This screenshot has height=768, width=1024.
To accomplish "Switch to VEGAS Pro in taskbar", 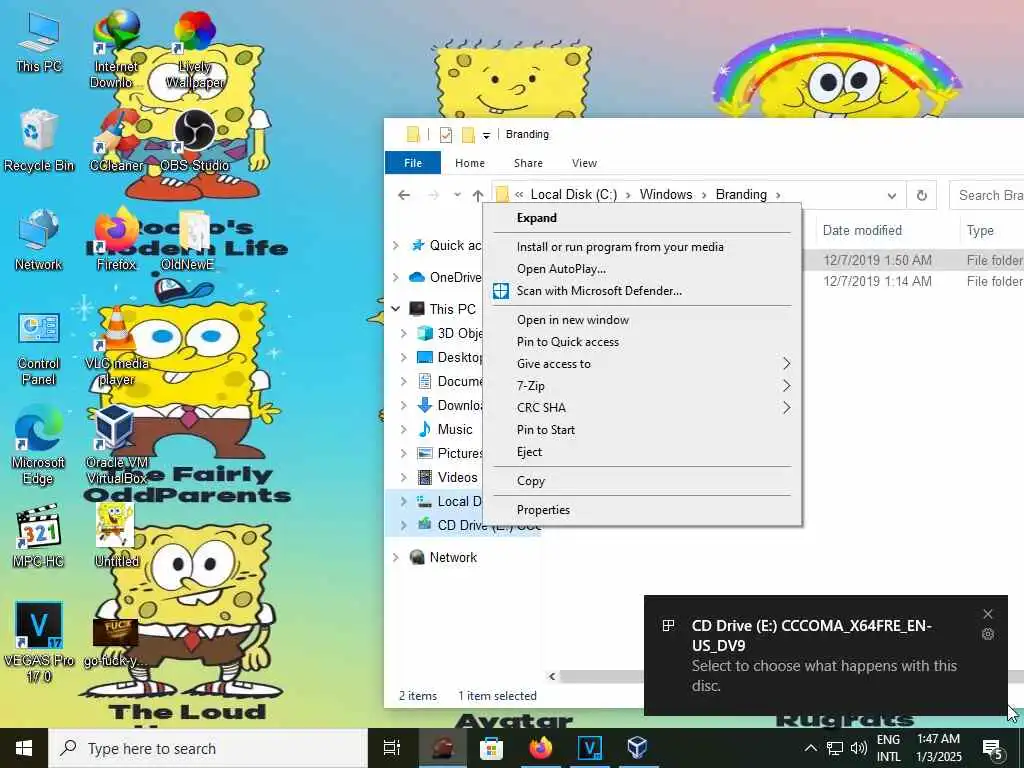I will (x=590, y=748).
